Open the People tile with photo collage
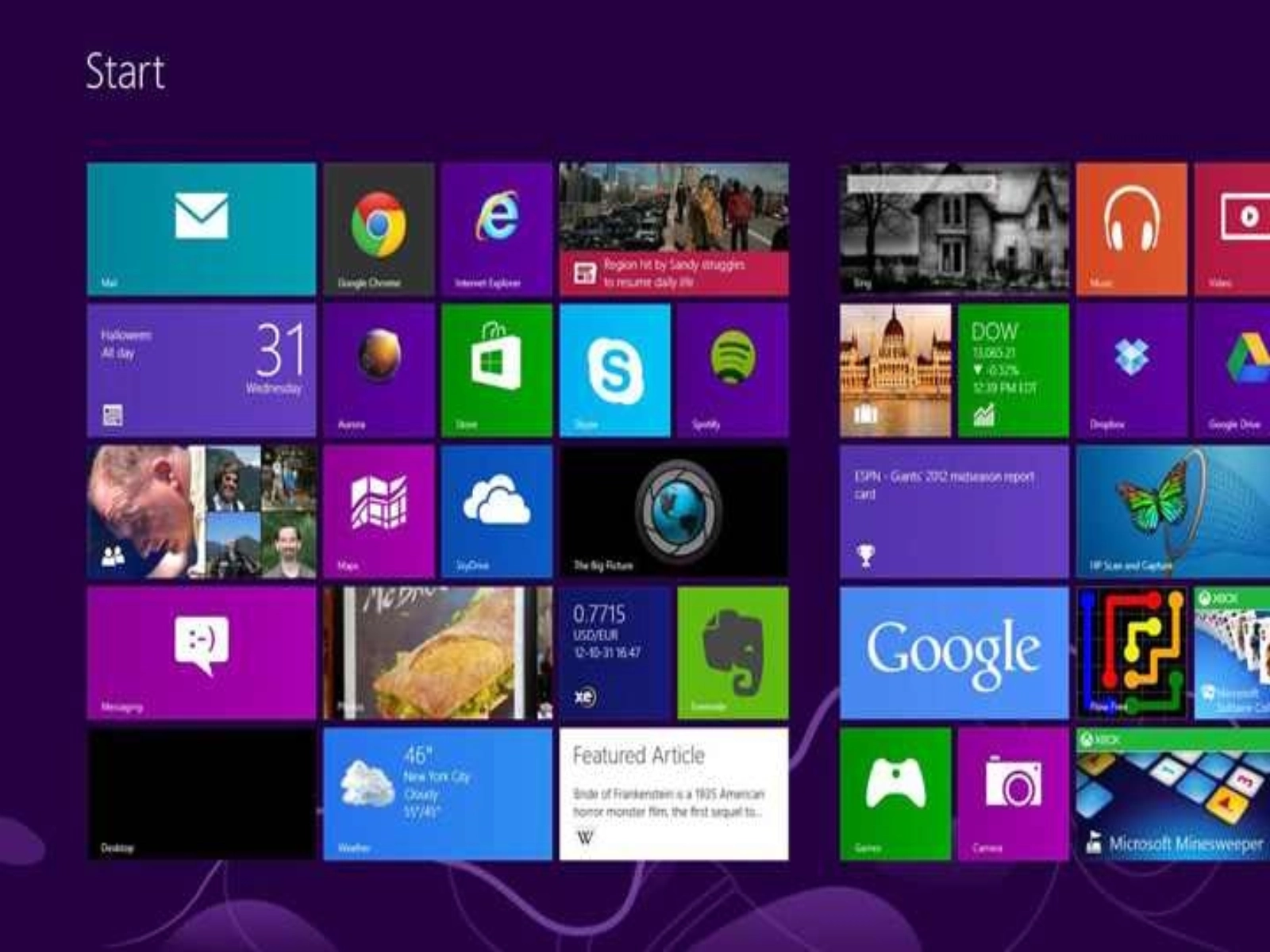 point(201,511)
